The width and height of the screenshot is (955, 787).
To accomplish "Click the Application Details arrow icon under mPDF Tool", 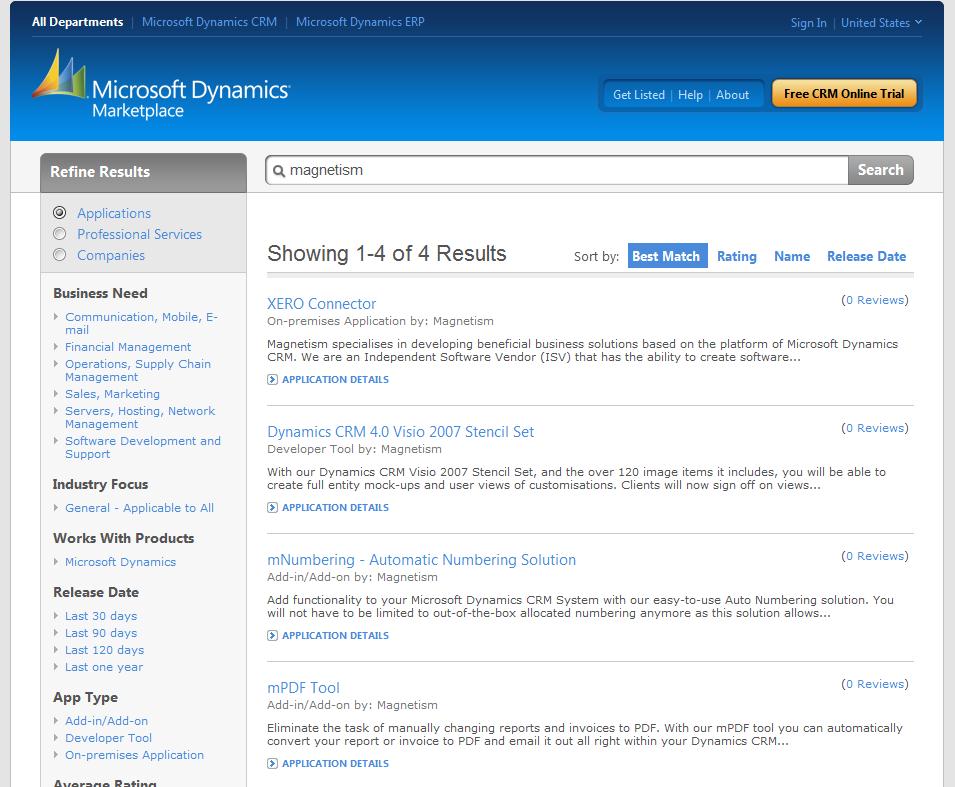I will [272, 764].
